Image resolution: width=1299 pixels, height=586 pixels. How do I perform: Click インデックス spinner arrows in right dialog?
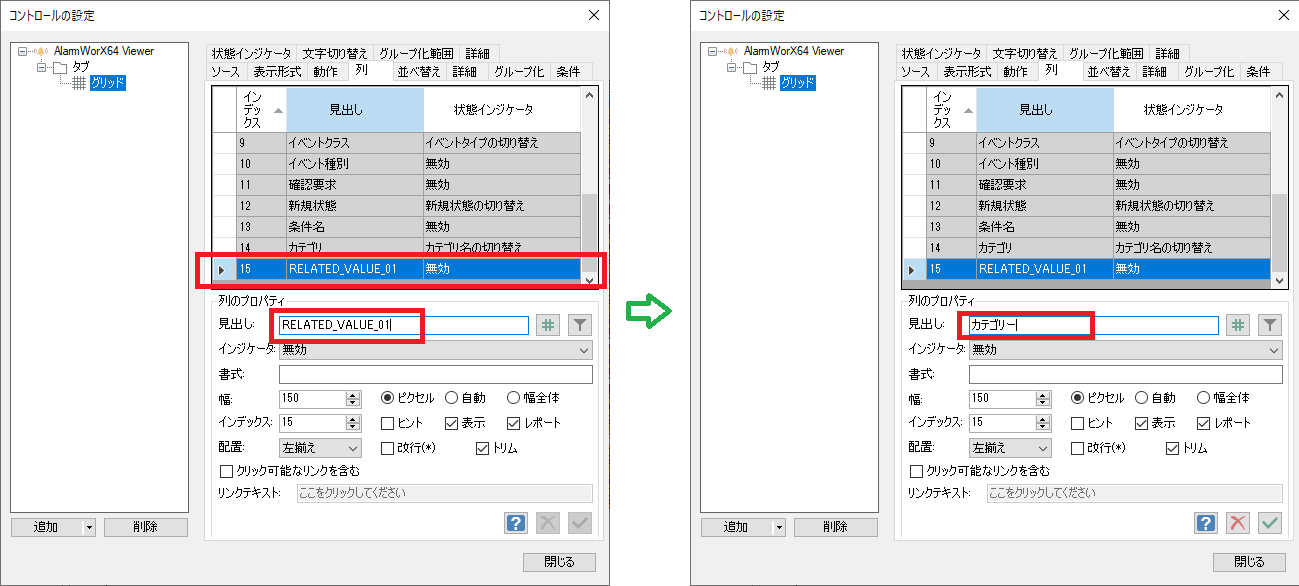[x=1042, y=422]
